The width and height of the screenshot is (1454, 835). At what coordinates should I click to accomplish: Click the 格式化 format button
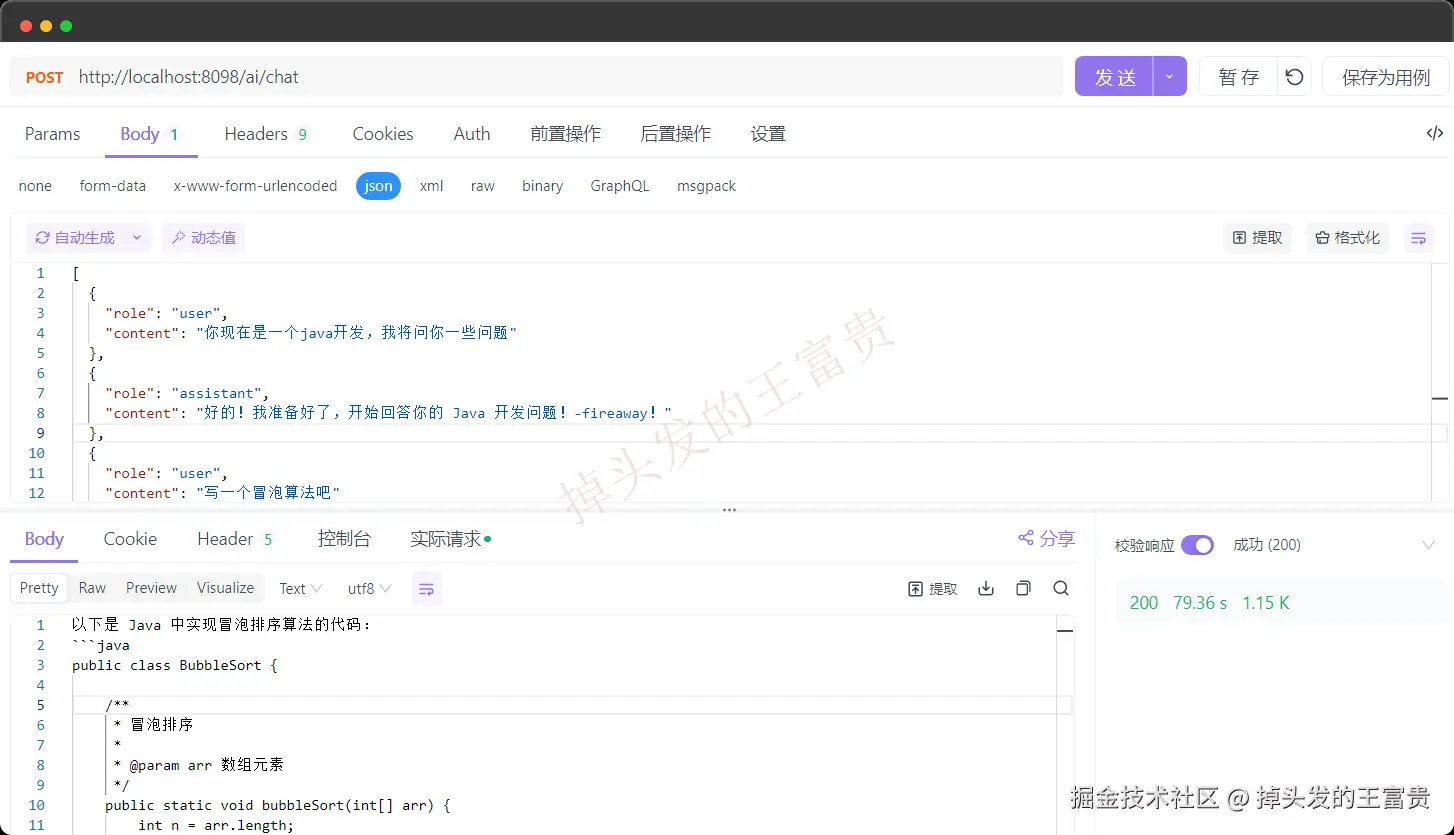click(1347, 238)
